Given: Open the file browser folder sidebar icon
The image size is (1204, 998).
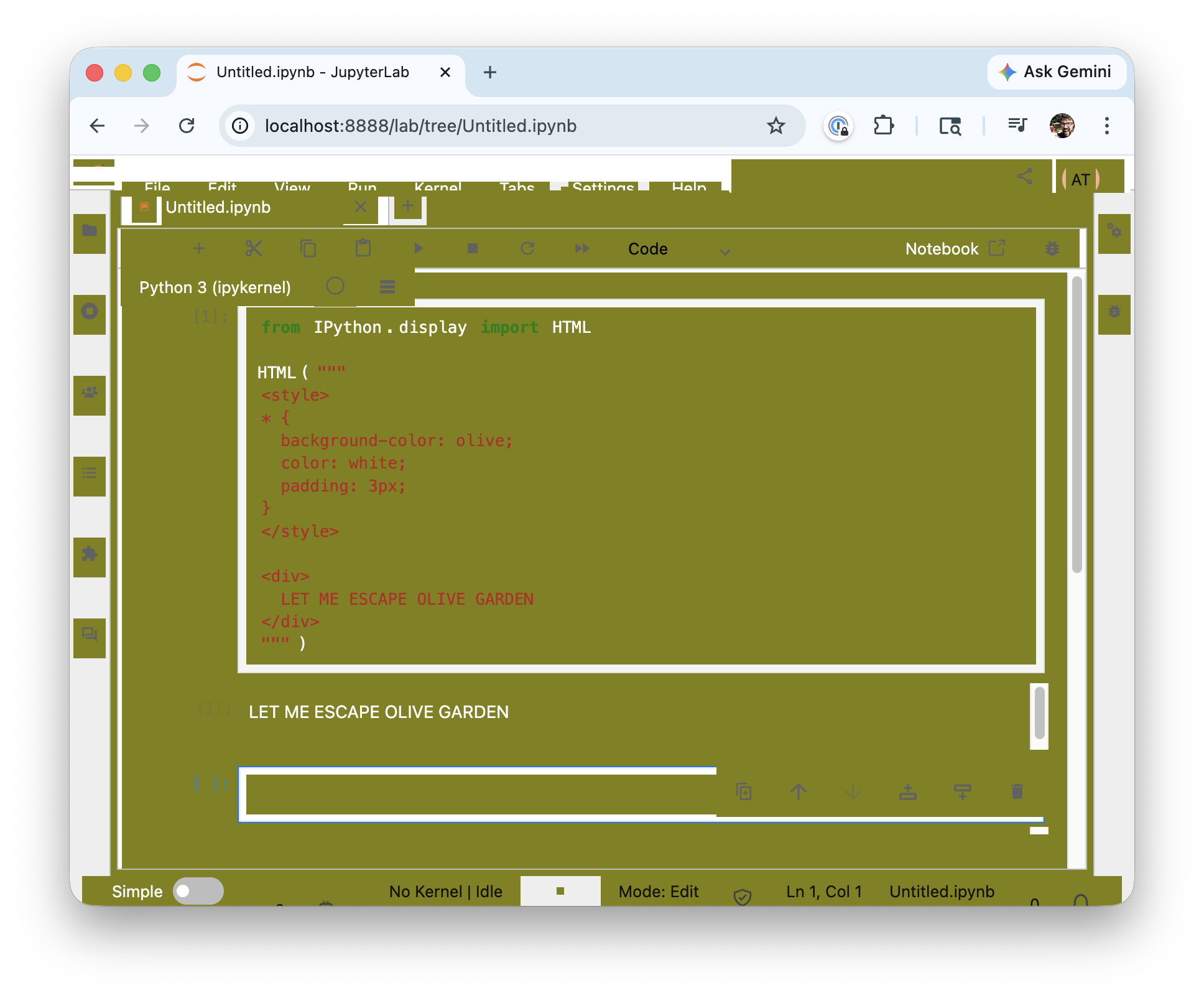Looking at the screenshot, I should tap(90, 231).
